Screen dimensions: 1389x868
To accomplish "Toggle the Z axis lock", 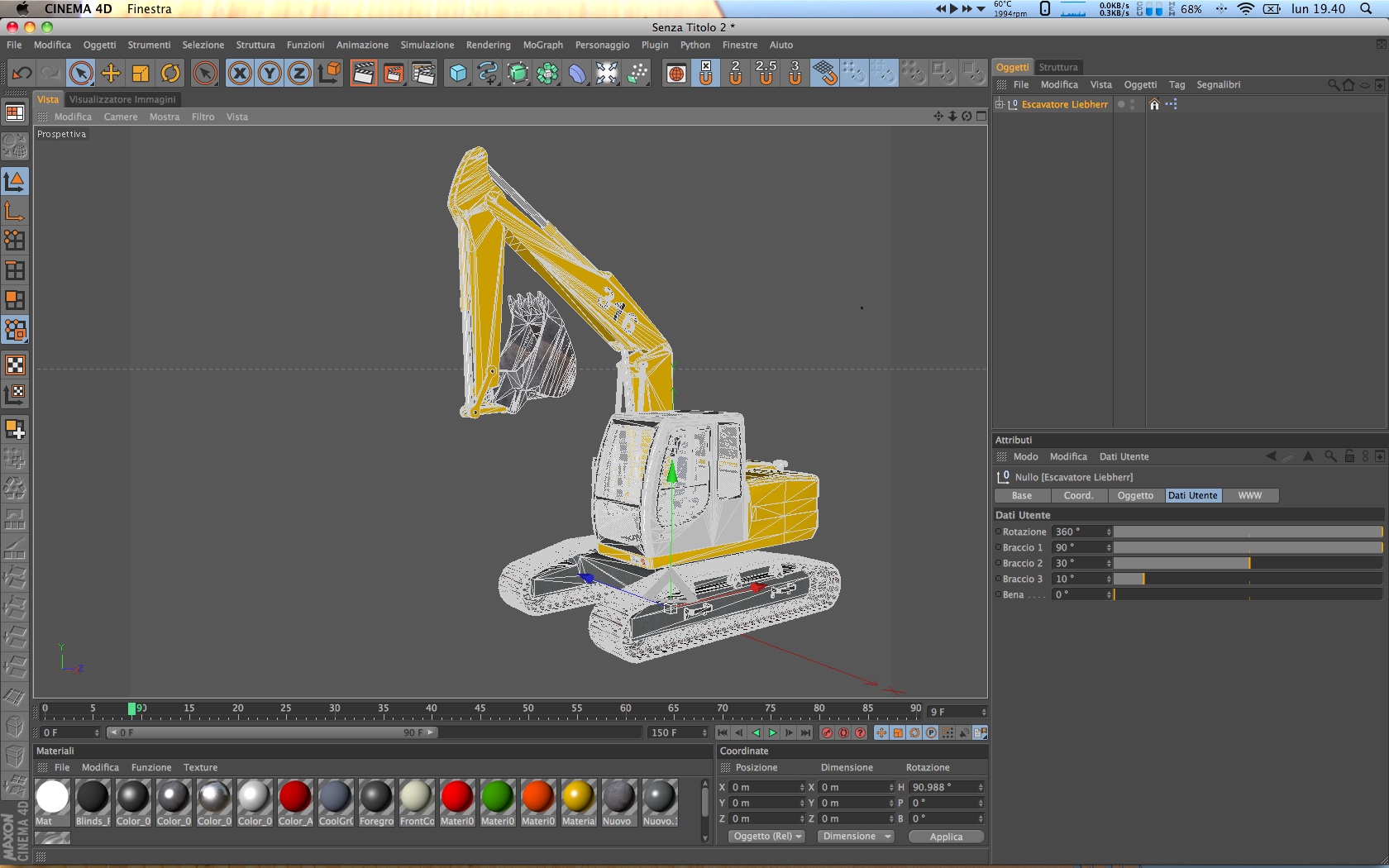I will pos(299,74).
